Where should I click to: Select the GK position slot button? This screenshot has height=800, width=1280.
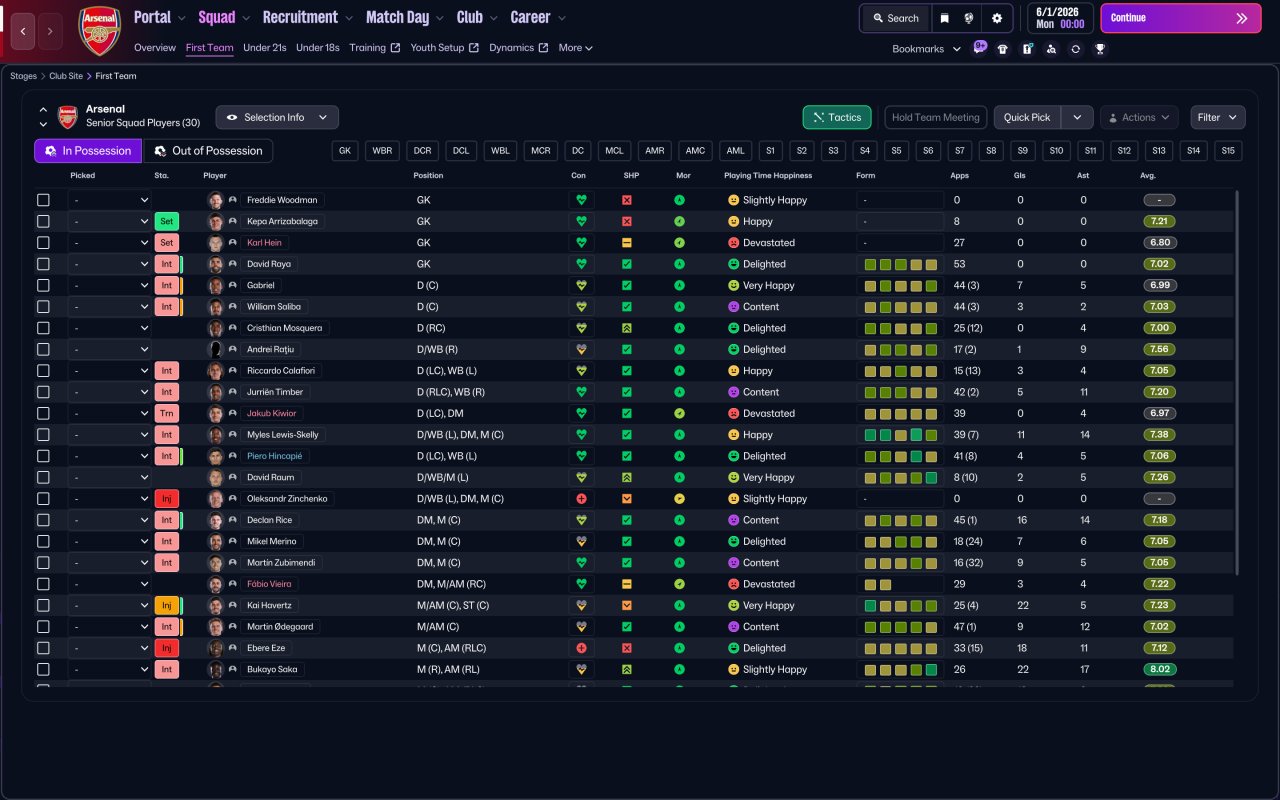[345, 151]
